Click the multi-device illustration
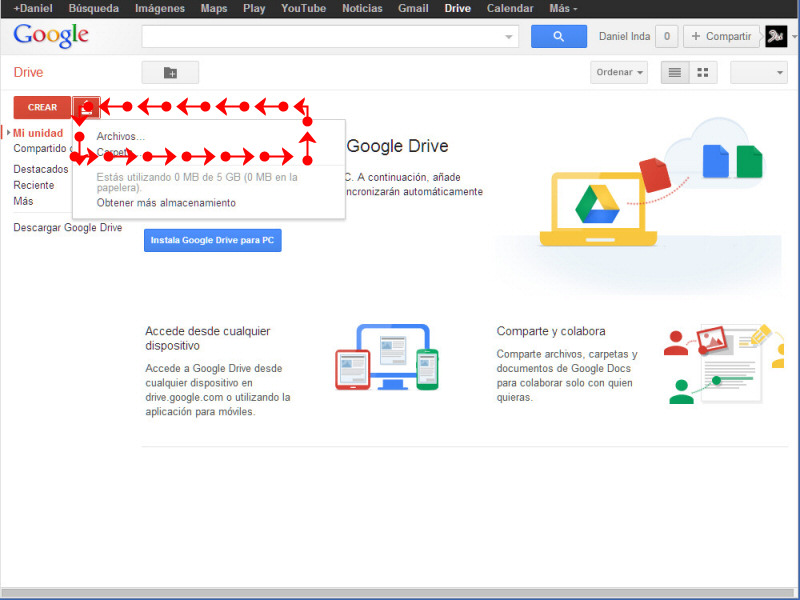800x600 pixels. (x=387, y=357)
